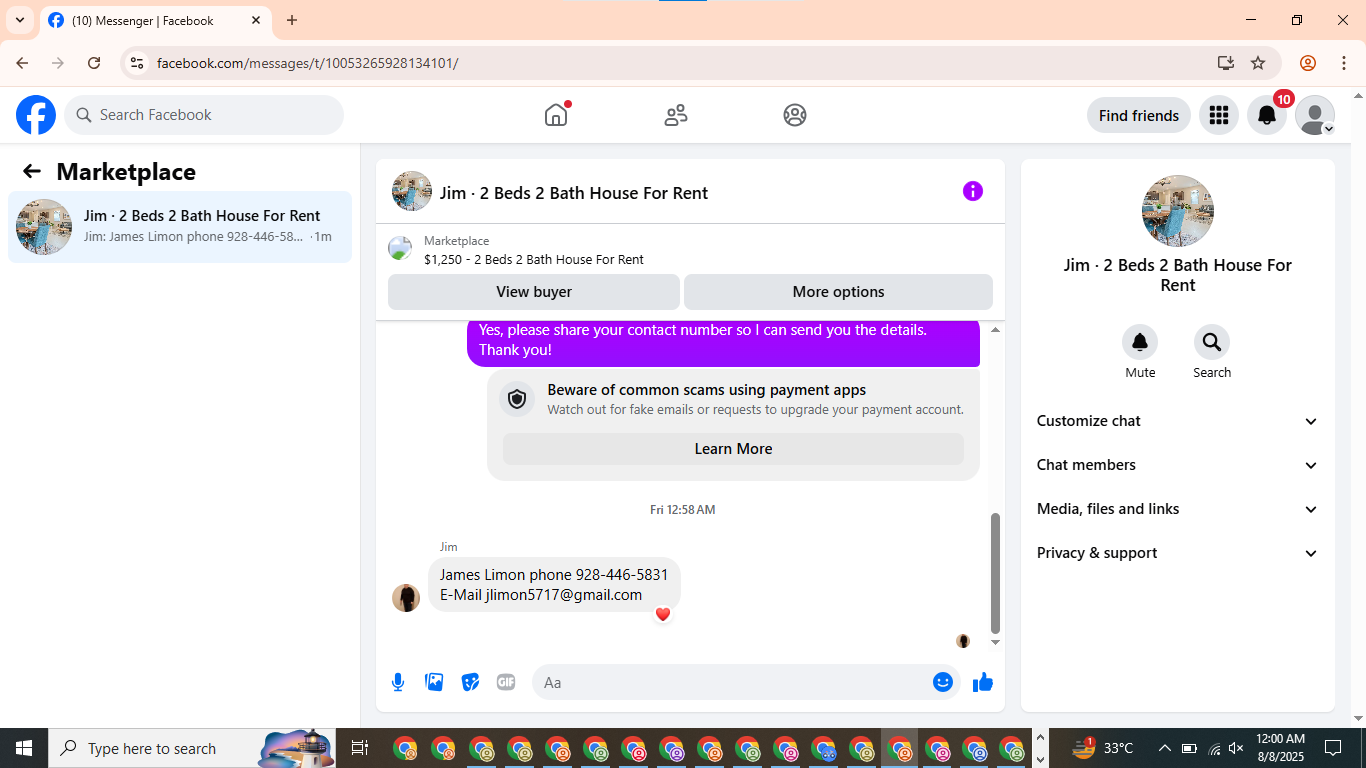This screenshot has height=768, width=1366.
Task: Open Chrome's three-dot menu
Action: pos(1343,63)
